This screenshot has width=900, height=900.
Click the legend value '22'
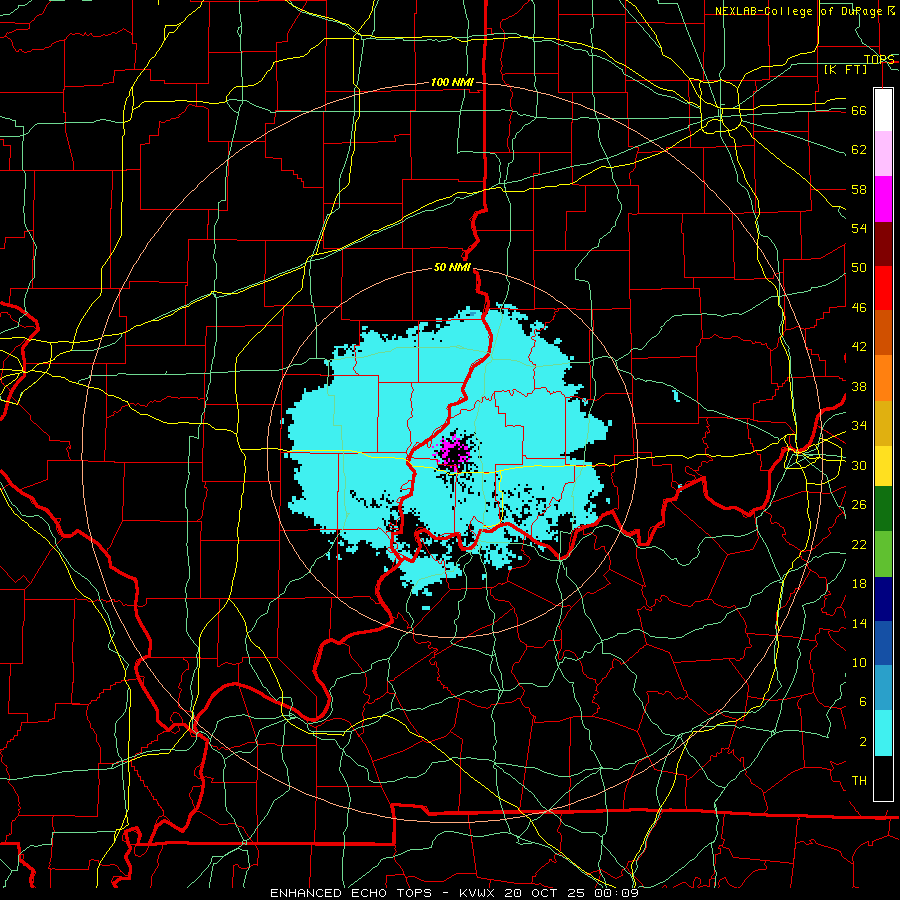pyautogui.click(x=859, y=544)
